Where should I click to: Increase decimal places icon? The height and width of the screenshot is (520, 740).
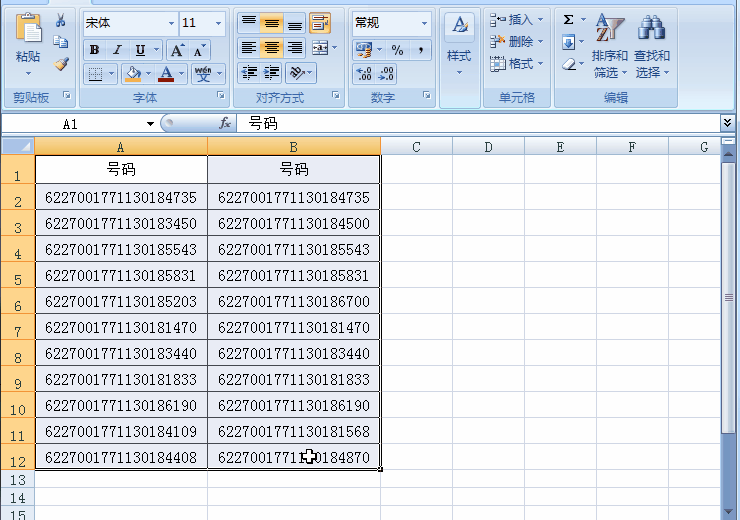(364, 74)
